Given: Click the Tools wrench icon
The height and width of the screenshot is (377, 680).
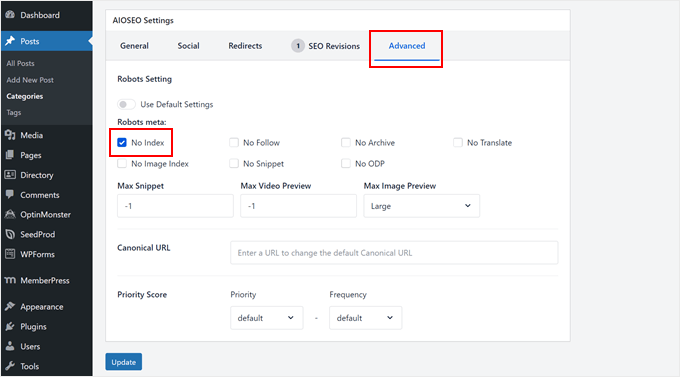Looking at the screenshot, I should (10, 366).
